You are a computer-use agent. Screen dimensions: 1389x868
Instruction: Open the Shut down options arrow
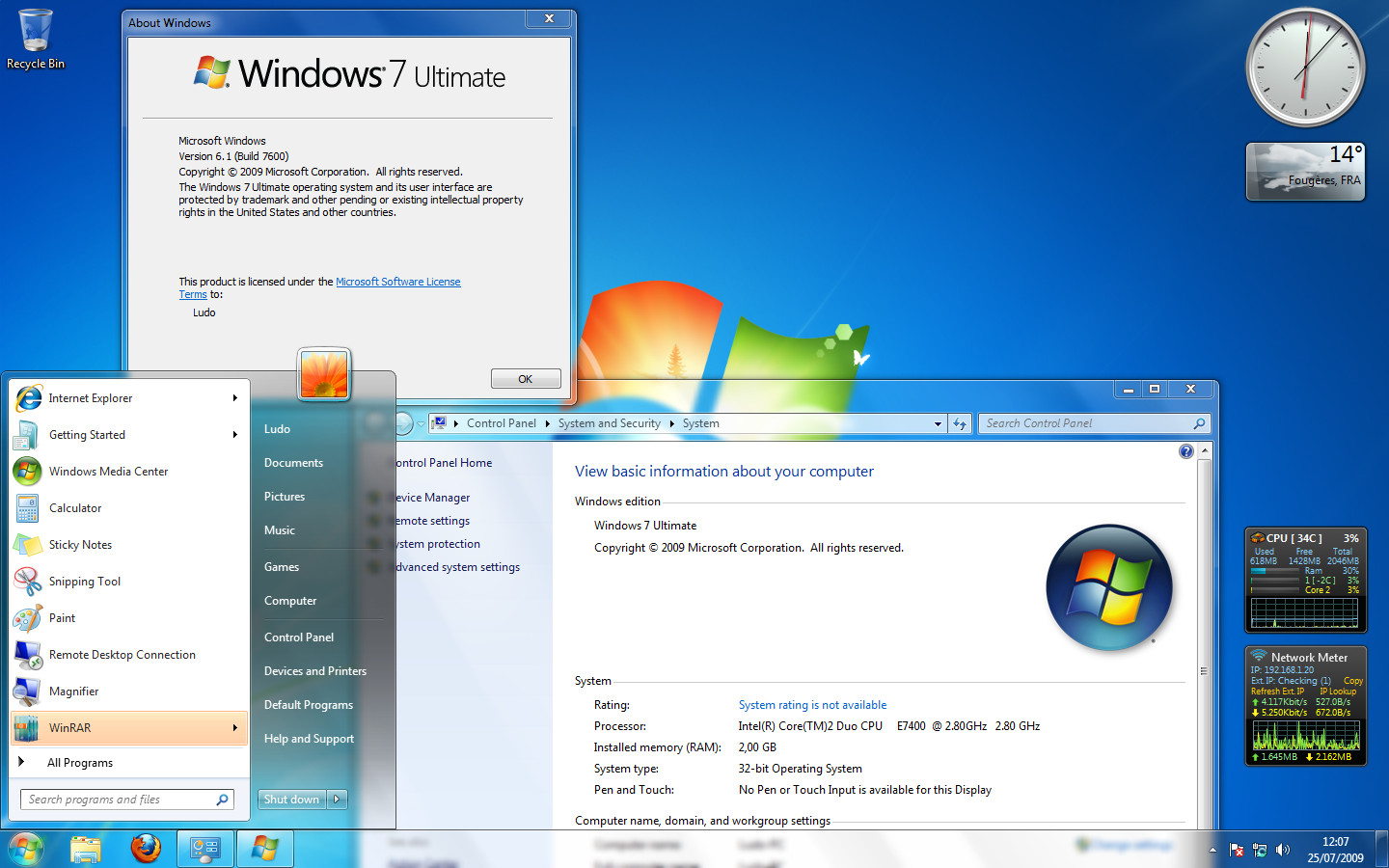(337, 800)
